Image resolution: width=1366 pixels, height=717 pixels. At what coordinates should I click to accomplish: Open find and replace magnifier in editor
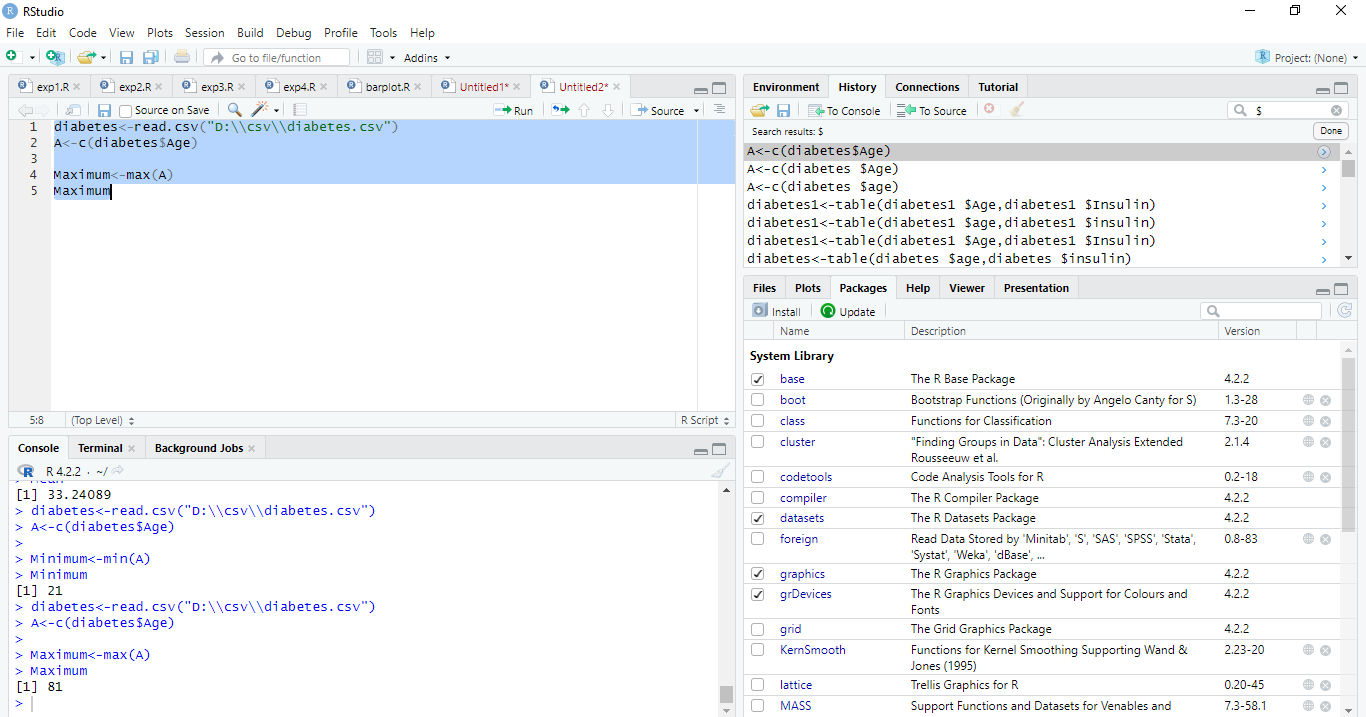232,110
